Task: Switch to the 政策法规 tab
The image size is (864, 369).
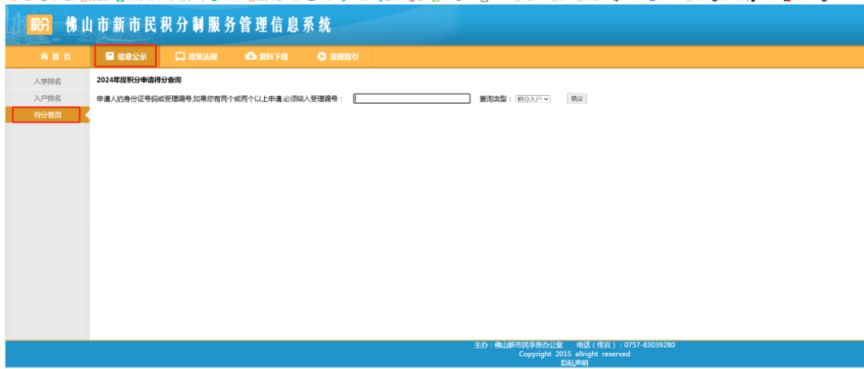Action: point(197,56)
